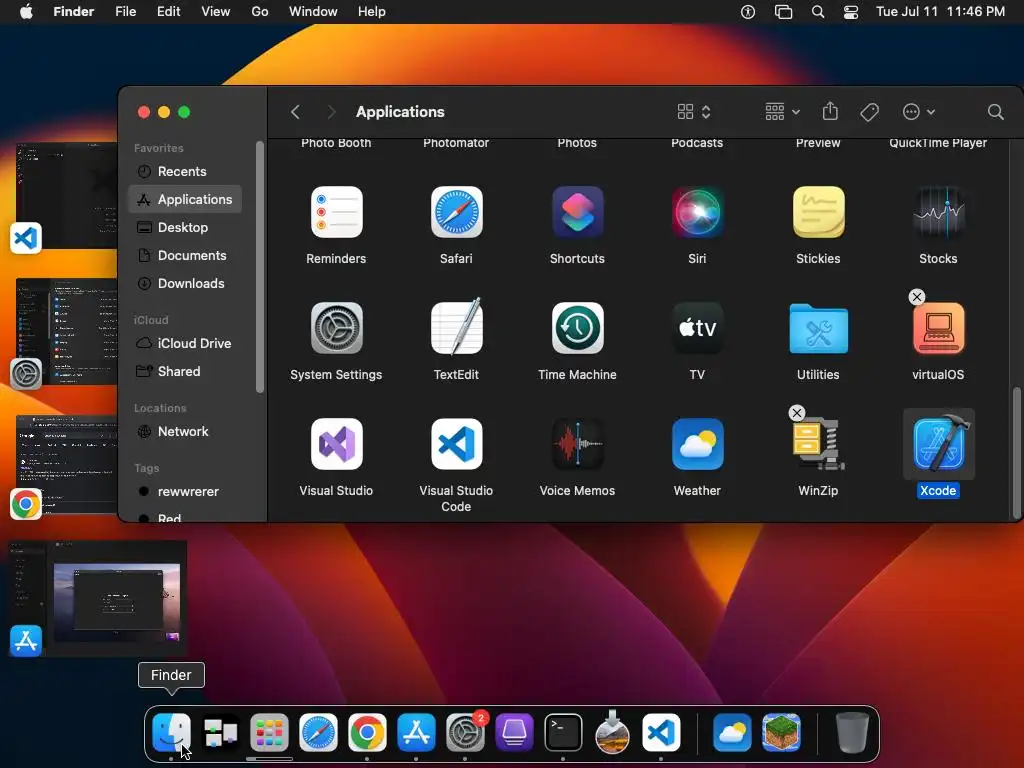Click the Edit Tags toolbar button
The image size is (1024, 768).
click(x=869, y=112)
